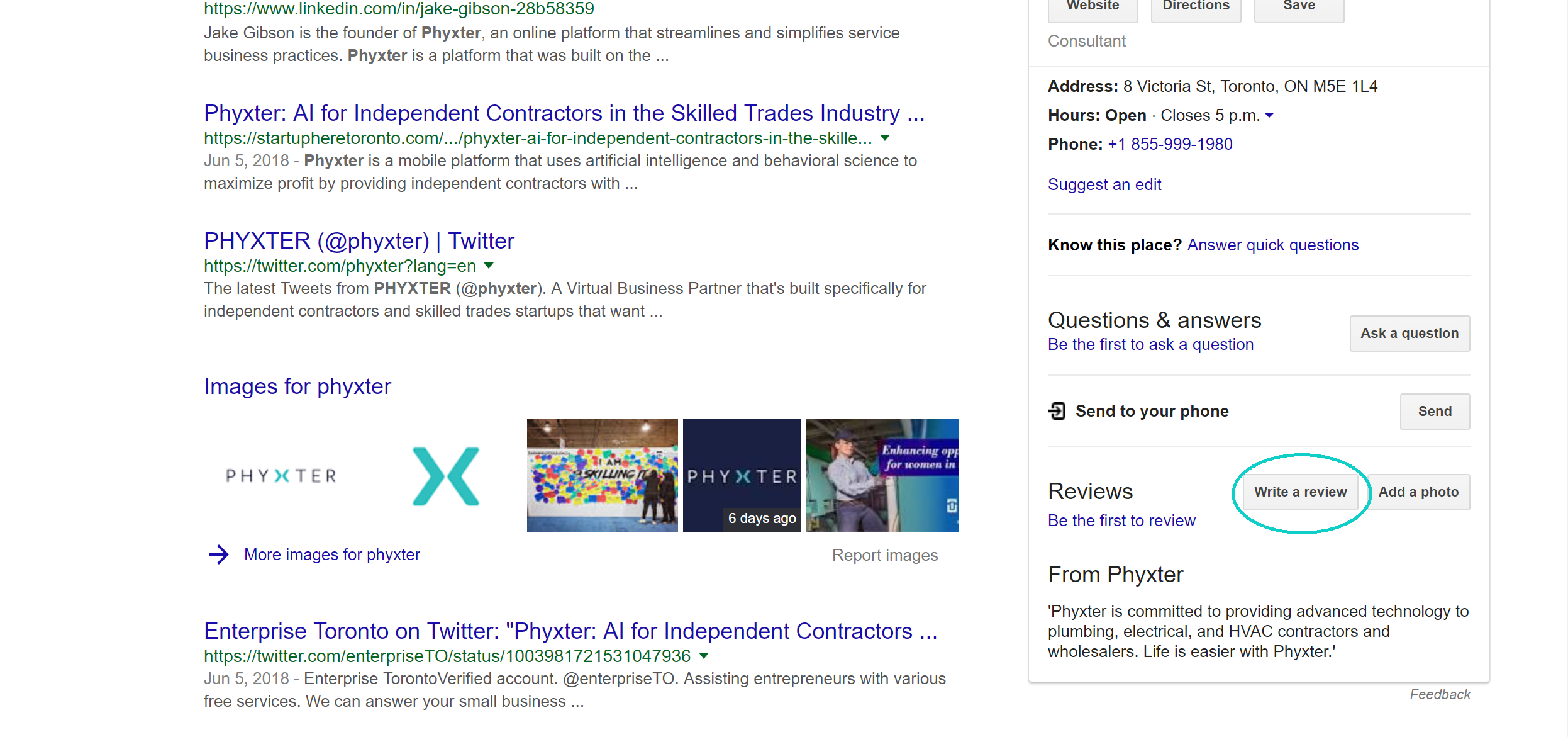
Task: Click the Reviews heading
Action: 1090,492
